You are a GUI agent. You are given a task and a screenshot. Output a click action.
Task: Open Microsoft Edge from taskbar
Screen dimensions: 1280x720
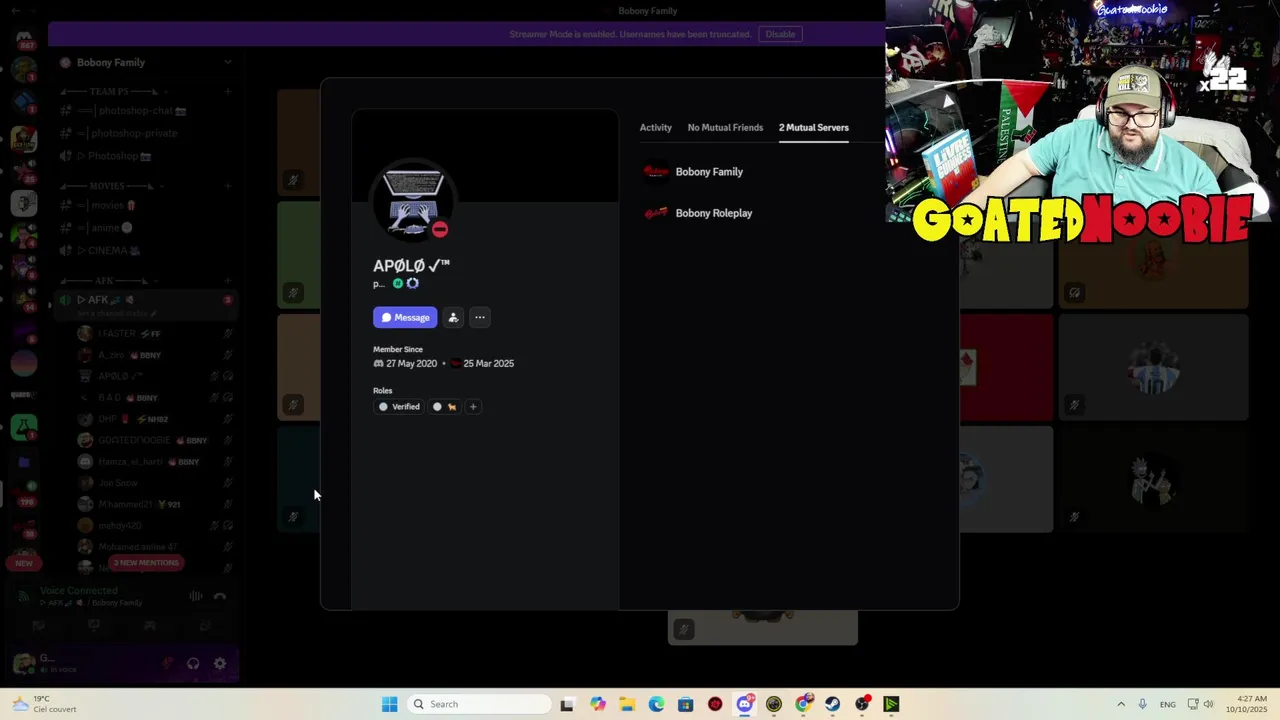point(656,704)
